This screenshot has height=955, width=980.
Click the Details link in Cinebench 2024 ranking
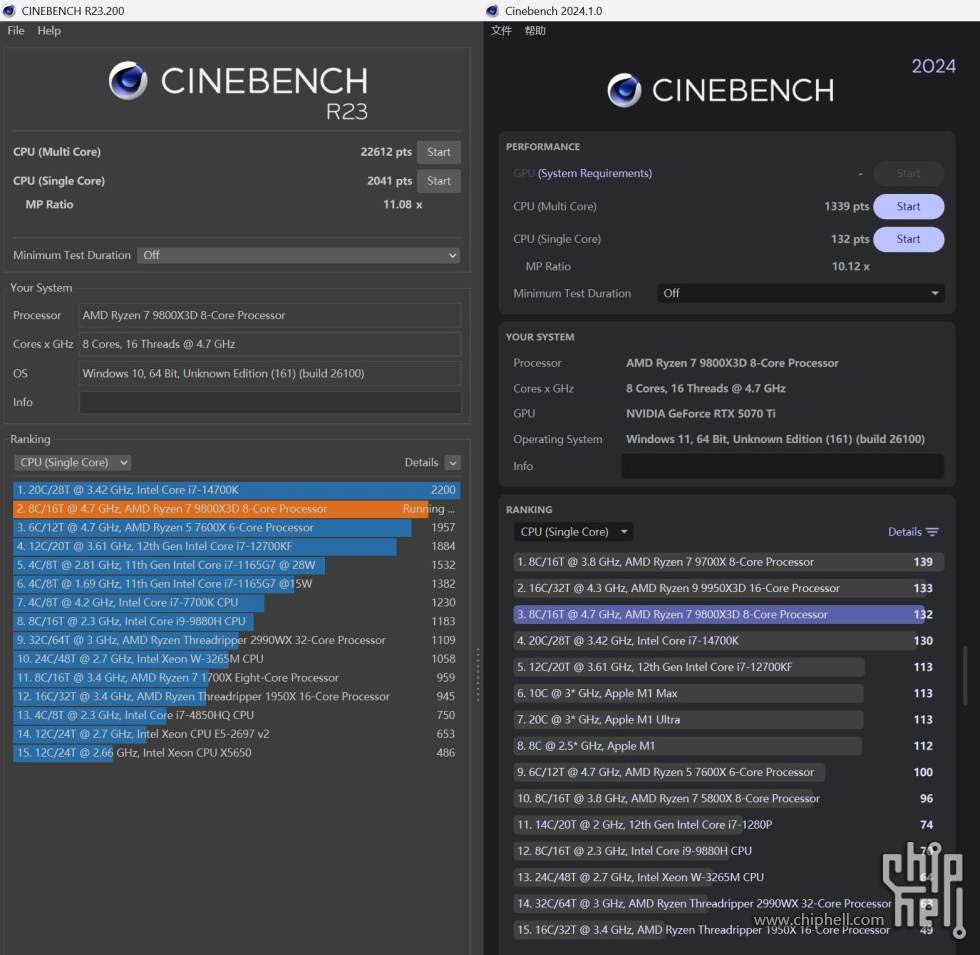coord(904,532)
